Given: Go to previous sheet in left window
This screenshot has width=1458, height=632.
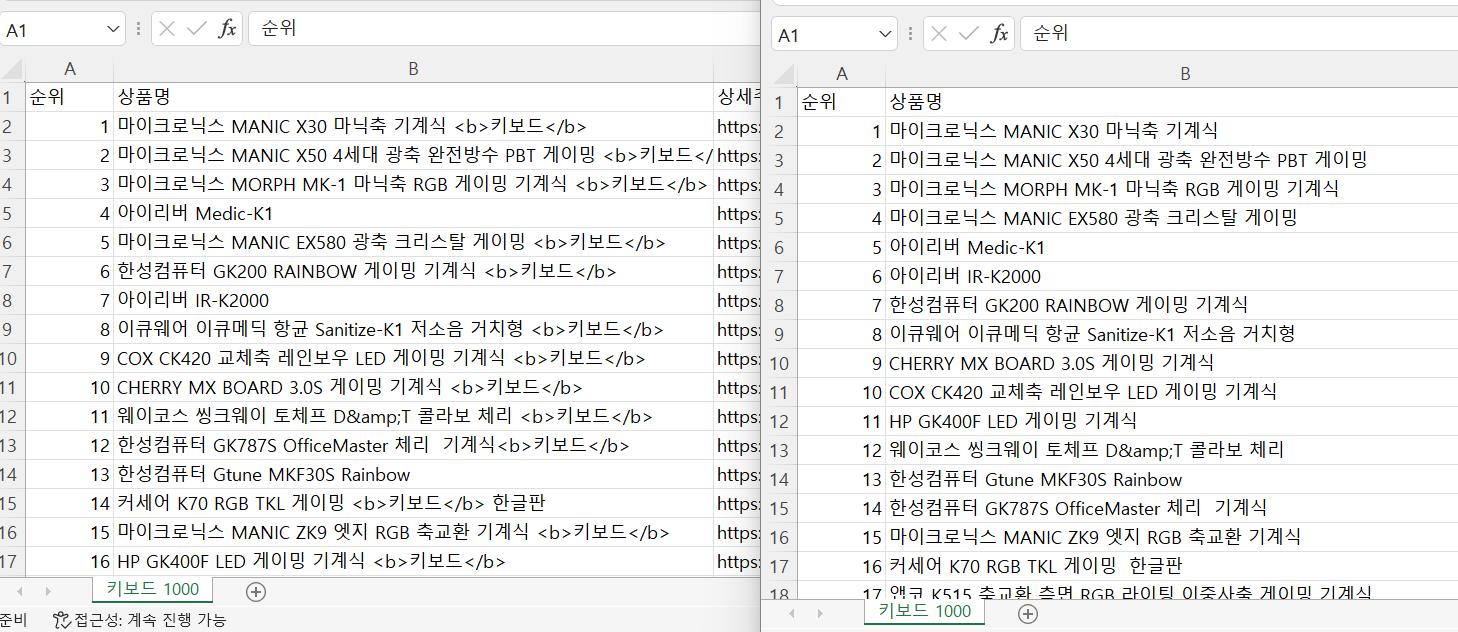Looking at the screenshot, I should pos(19,591).
